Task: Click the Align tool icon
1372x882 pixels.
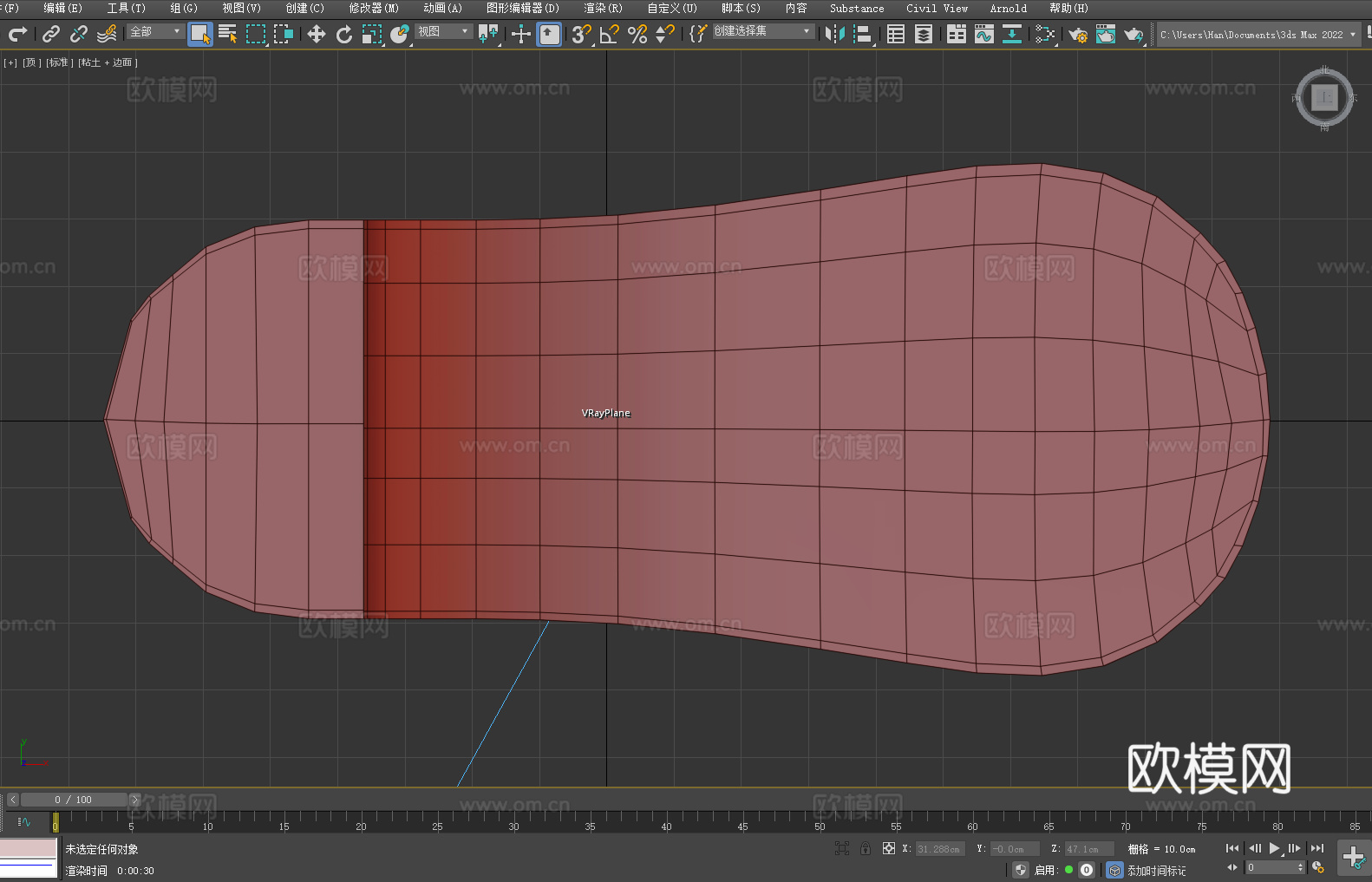Action: (863, 34)
